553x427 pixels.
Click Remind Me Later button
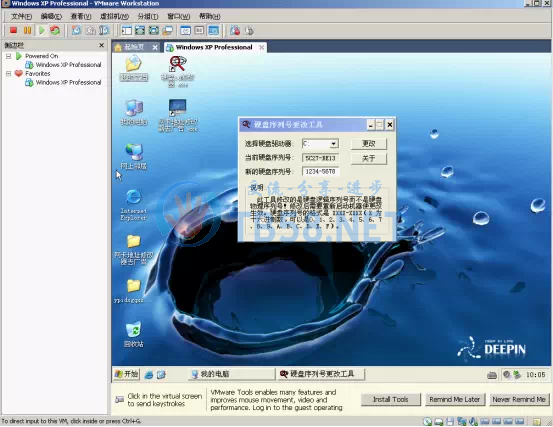455,399
